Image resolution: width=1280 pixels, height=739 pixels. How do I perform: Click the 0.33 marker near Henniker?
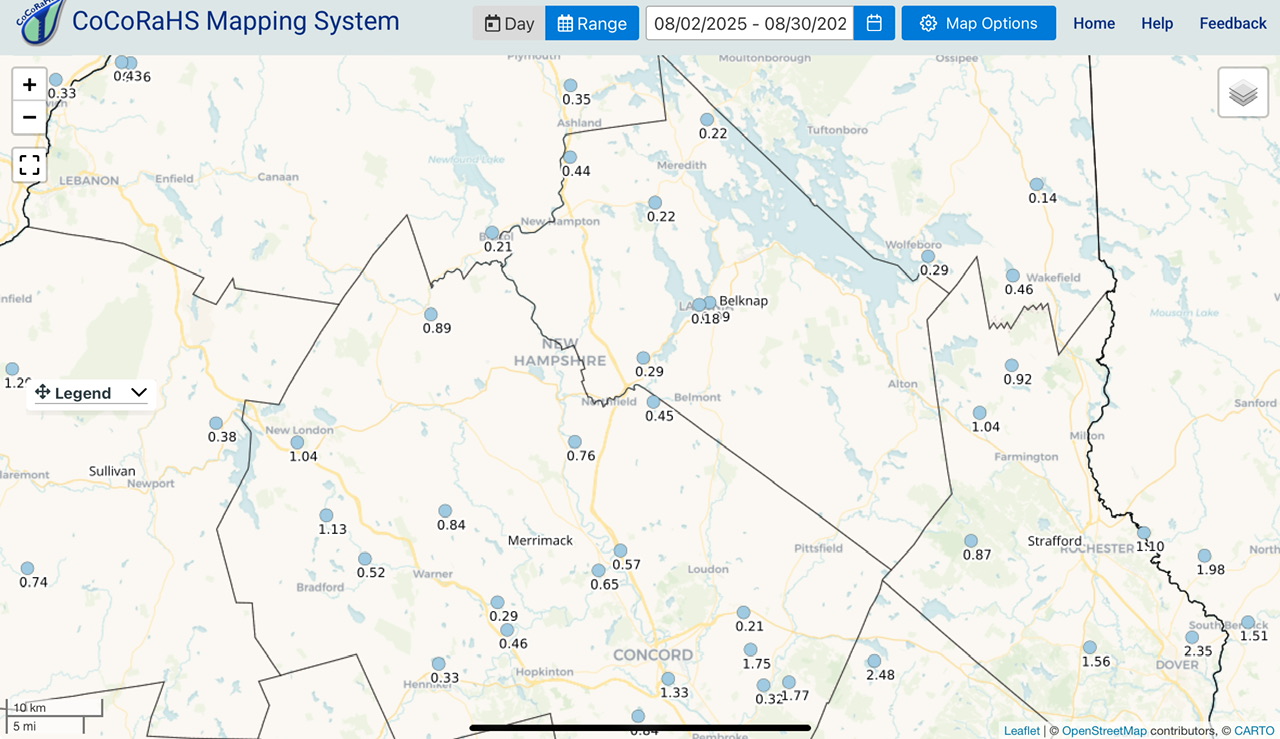(438, 664)
